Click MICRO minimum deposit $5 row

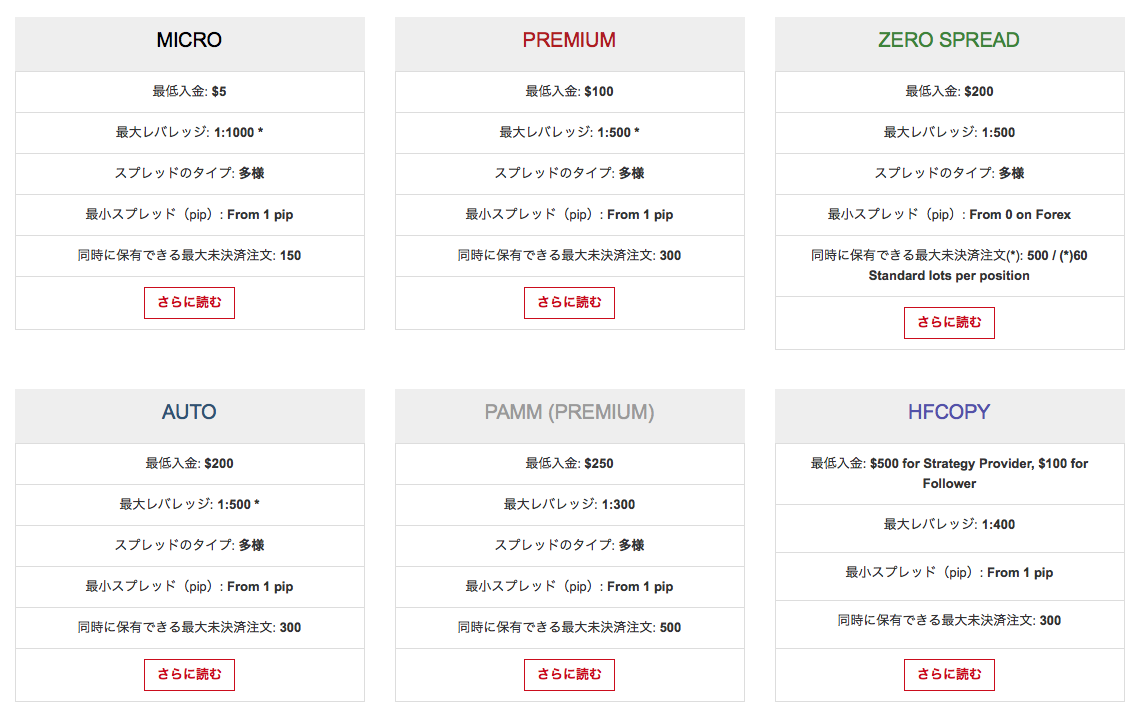tap(190, 91)
